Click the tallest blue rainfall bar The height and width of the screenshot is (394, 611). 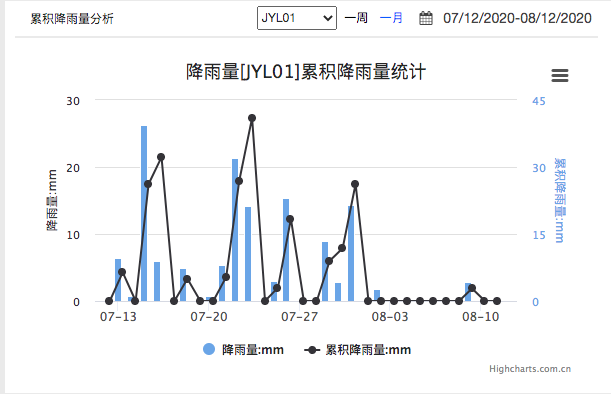[144, 214]
